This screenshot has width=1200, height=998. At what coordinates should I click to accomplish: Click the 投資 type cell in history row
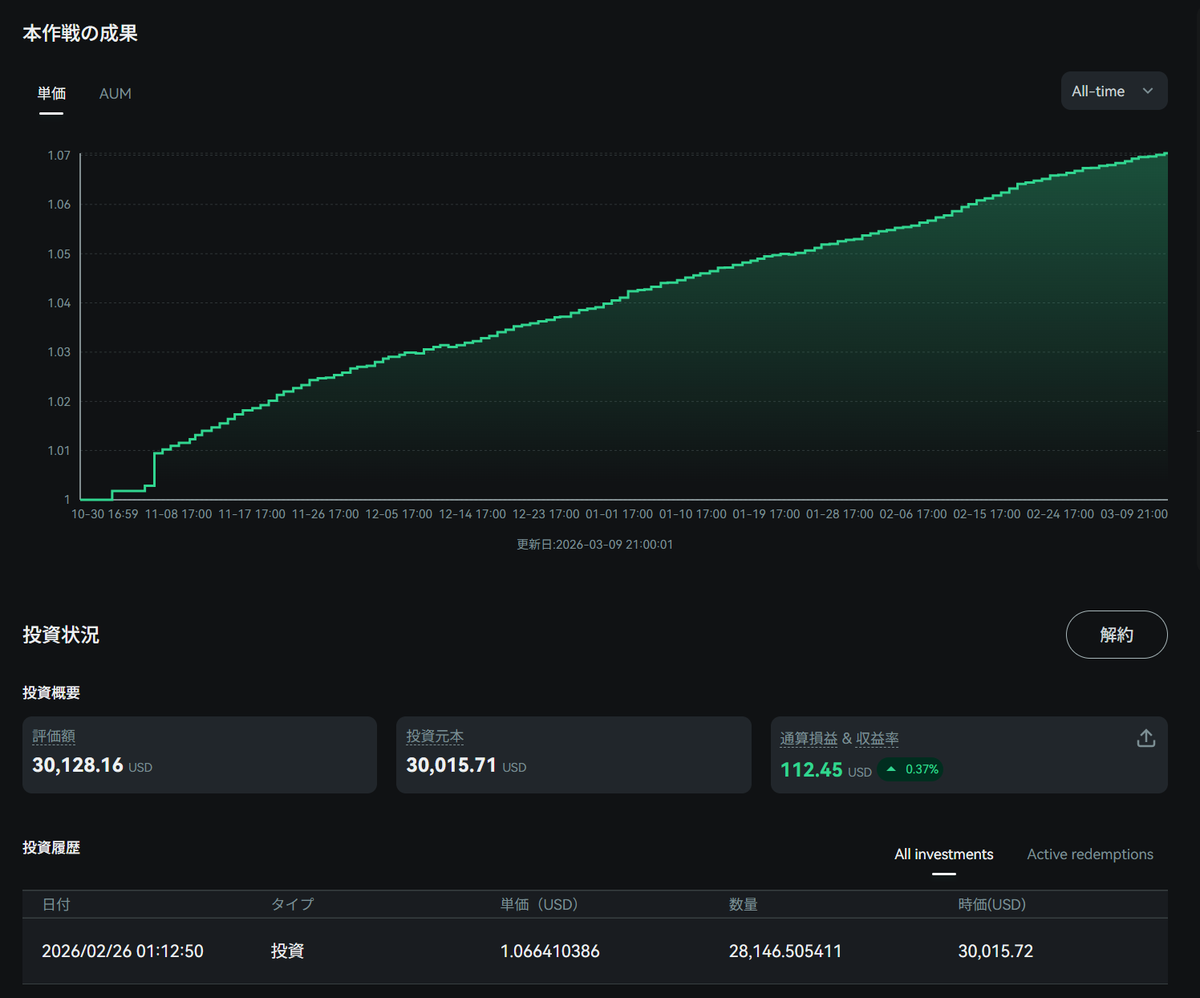tap(287, 951)
